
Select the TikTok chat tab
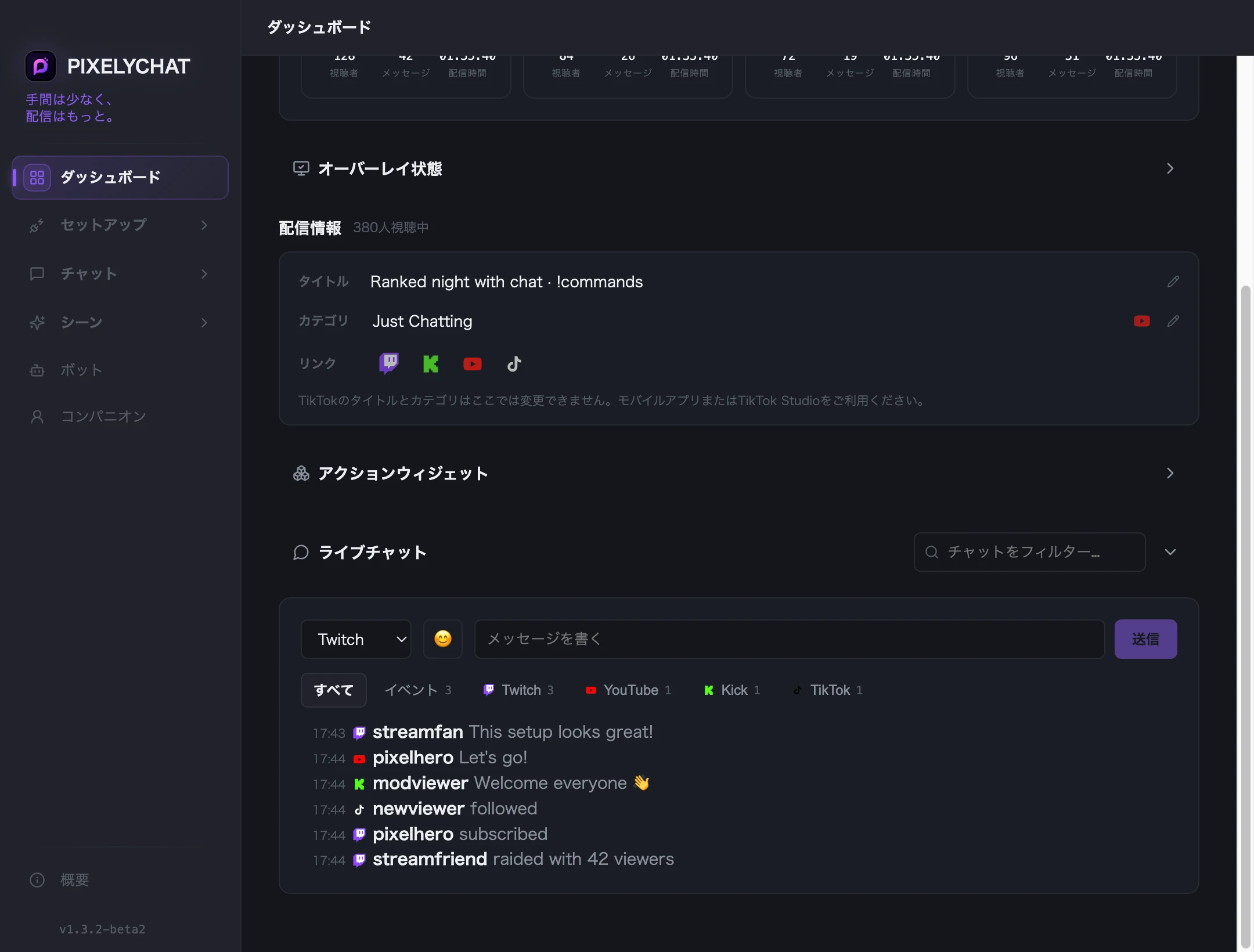[828, 690]
